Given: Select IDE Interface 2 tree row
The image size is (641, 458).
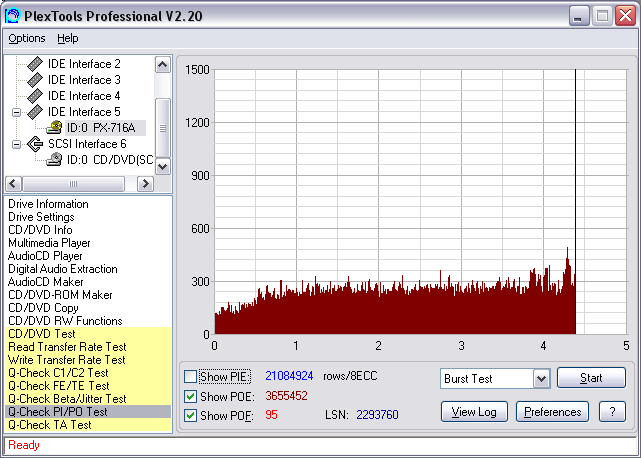Looking at the screenshot, I should click(84, 64).
